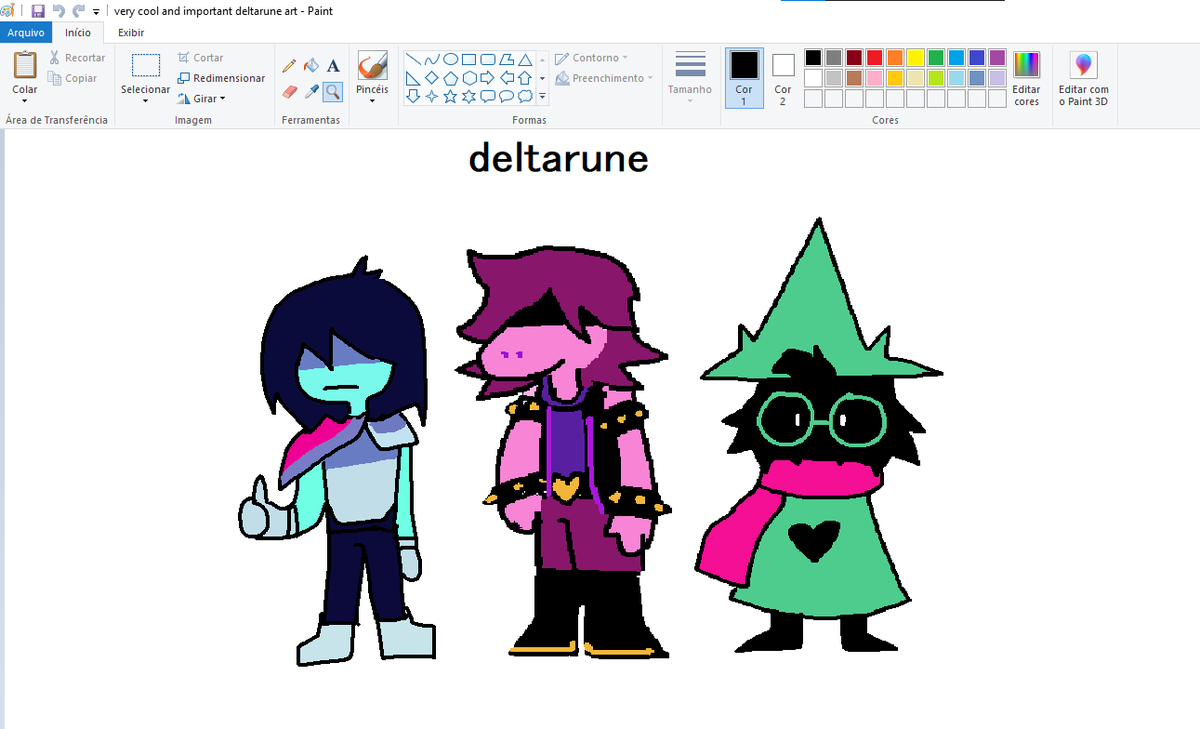1200x729 pixels.
Task: Select the Magnifier tool
Action: [x=333, y=91]
